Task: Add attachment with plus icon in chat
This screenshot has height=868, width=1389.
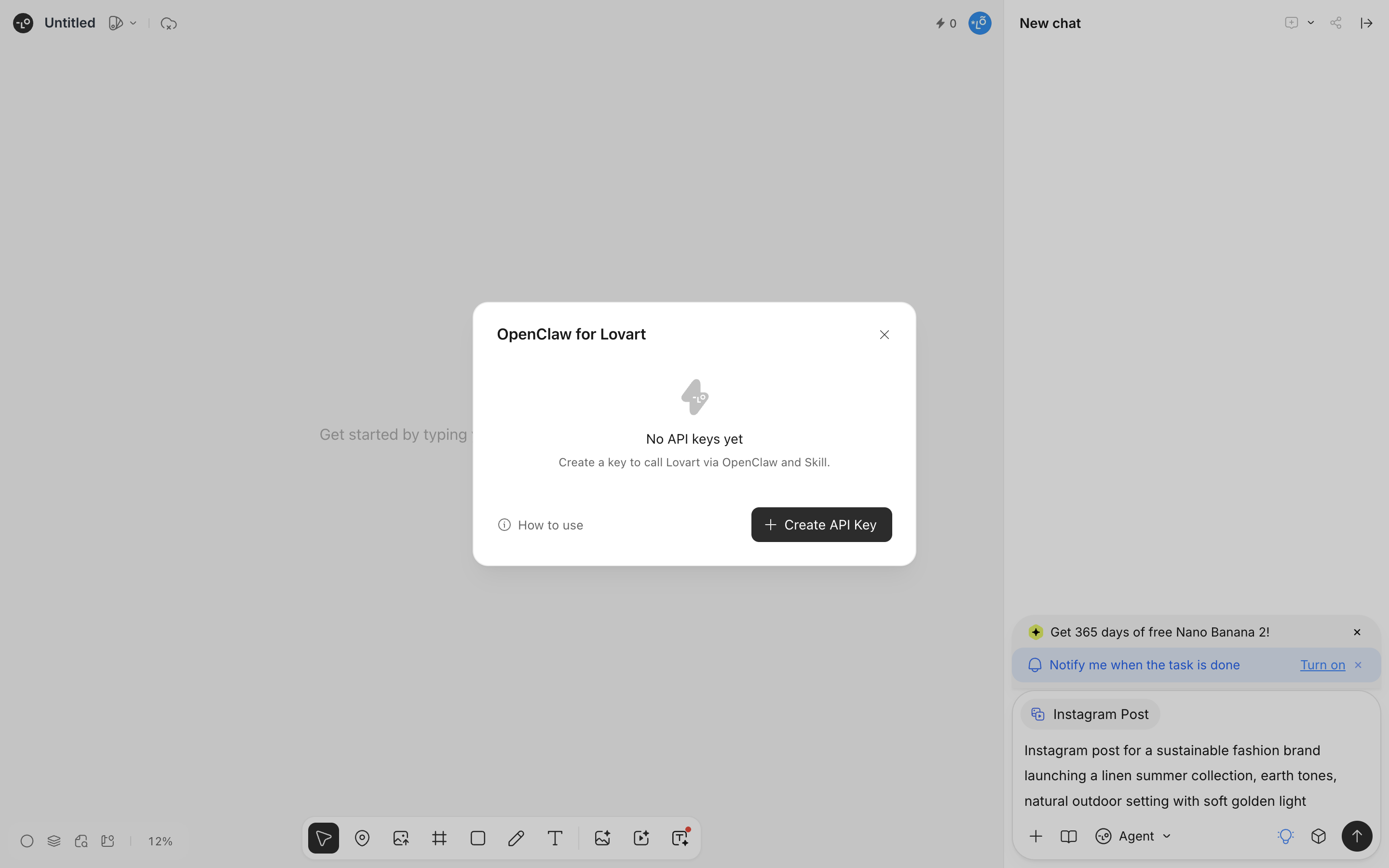Action: tap(1035, 837)
